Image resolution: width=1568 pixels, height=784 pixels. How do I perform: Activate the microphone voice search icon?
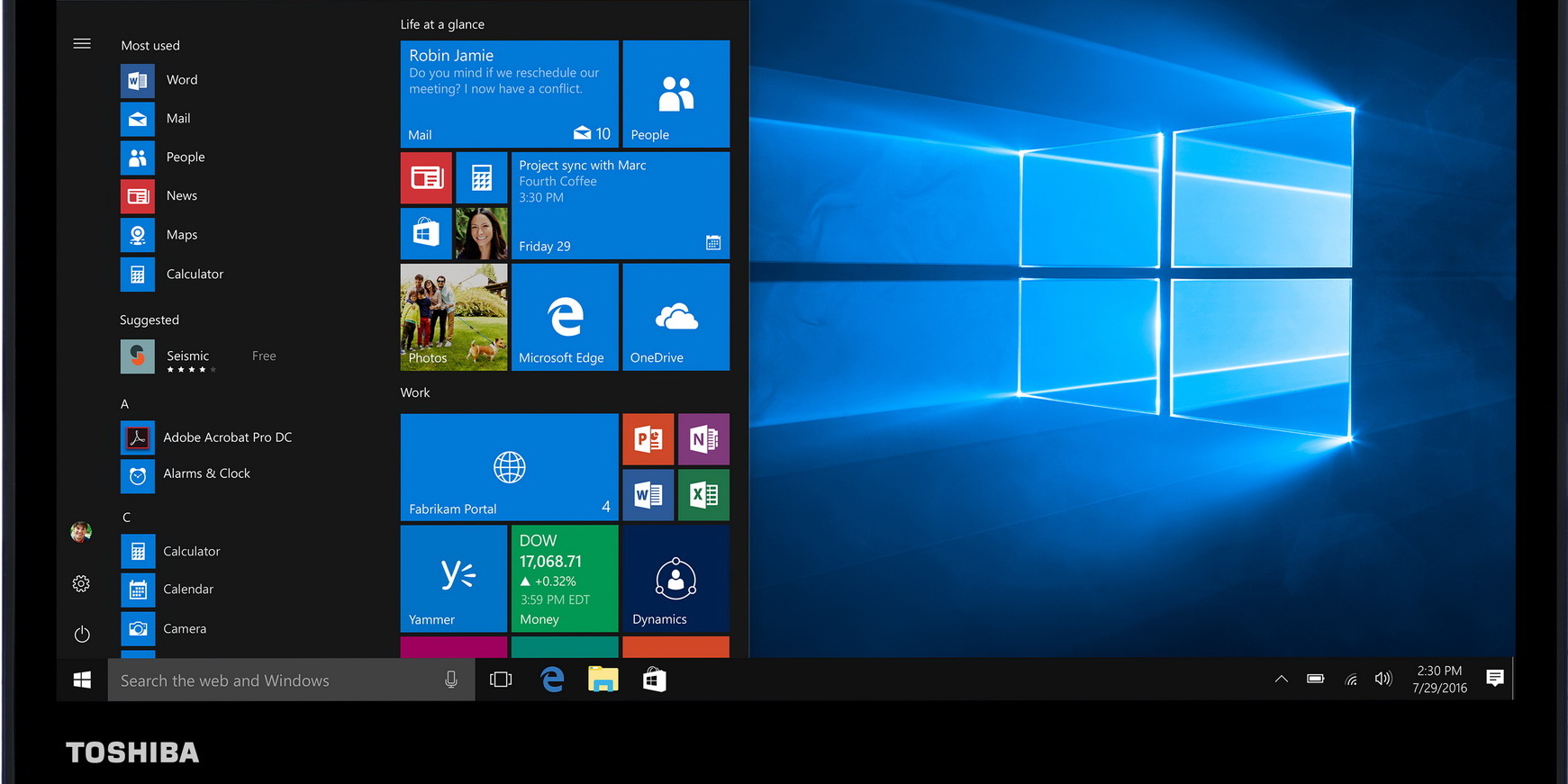[451, 680]
